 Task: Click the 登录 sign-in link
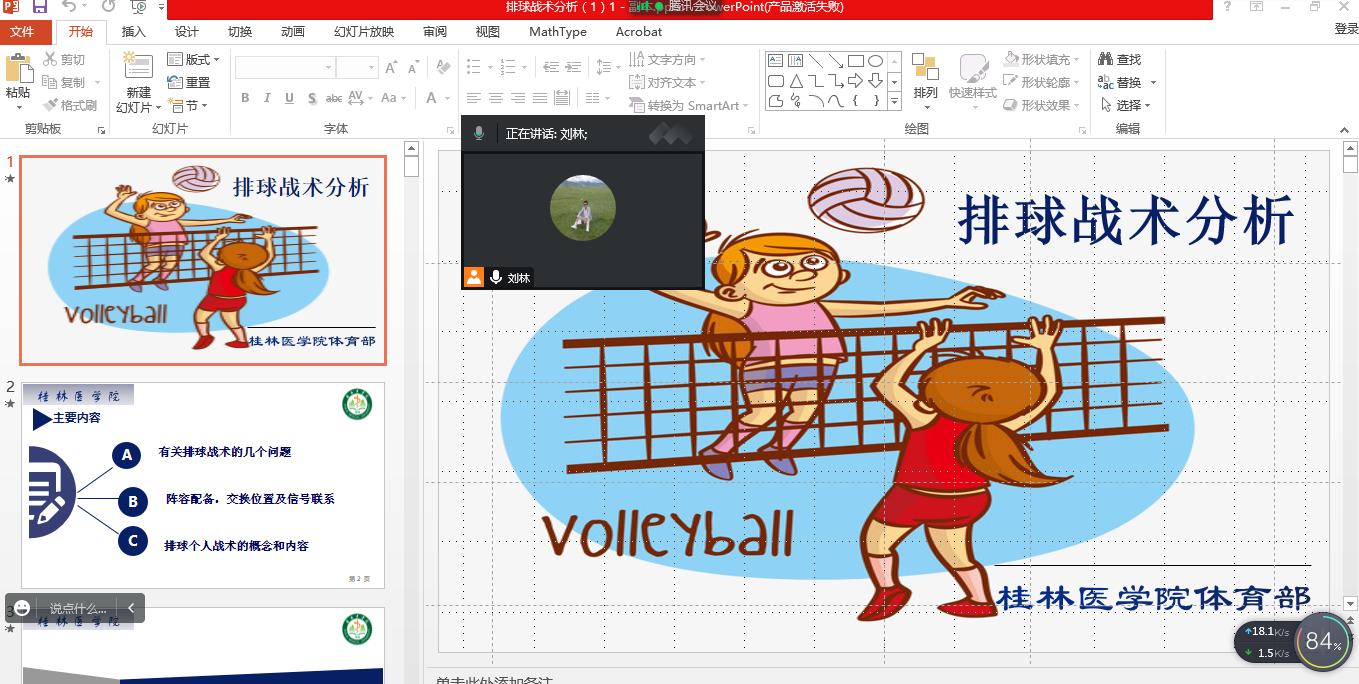click(1346, 29)
